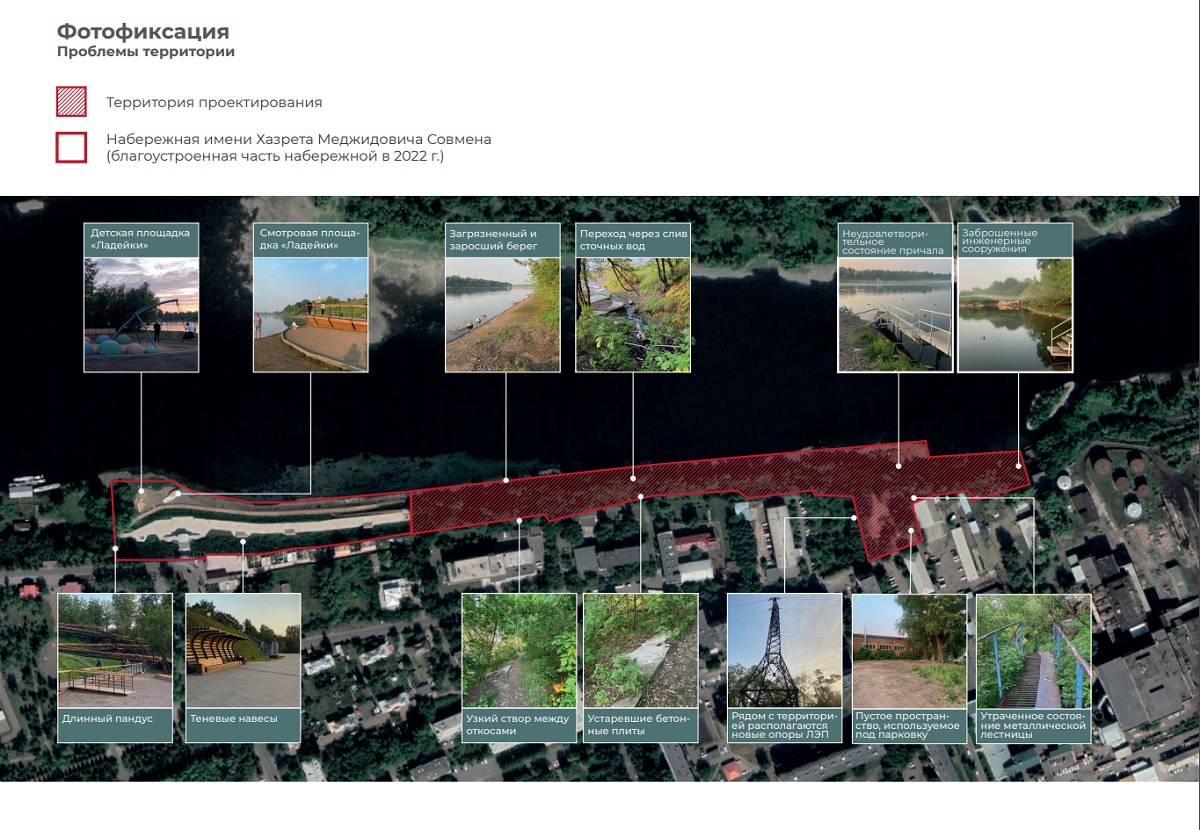Screen dimensions: 1200x830
Task: Open the Теневые навесы canopy photo
Action: [x=243, y=650]
